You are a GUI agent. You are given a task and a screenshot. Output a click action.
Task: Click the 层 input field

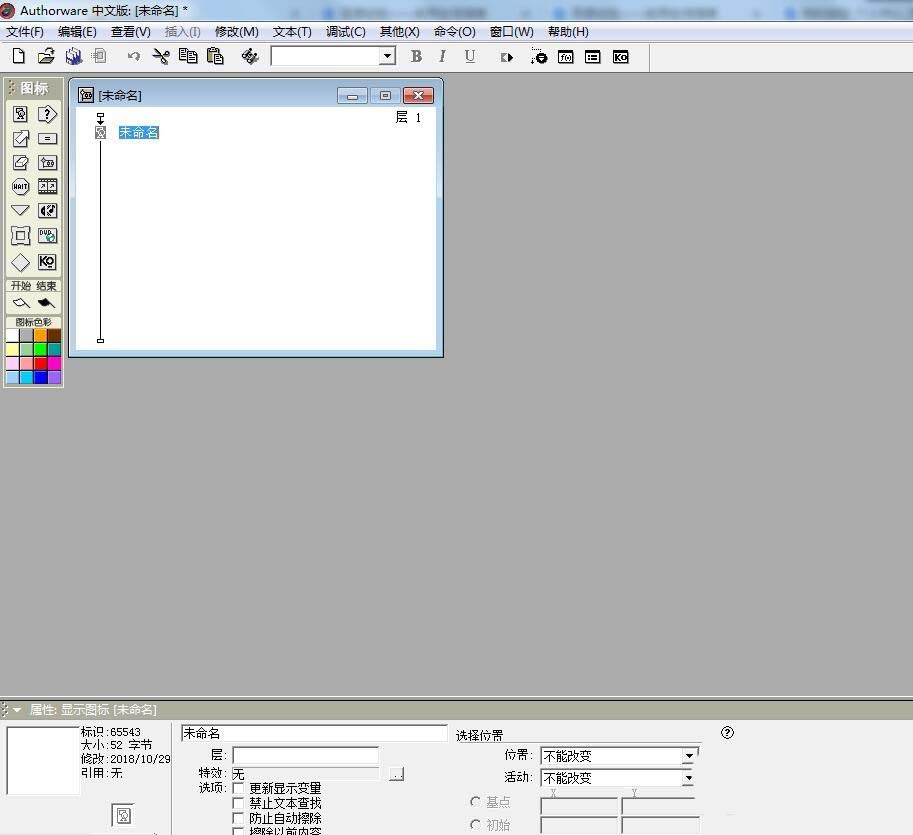click(306, 755)
